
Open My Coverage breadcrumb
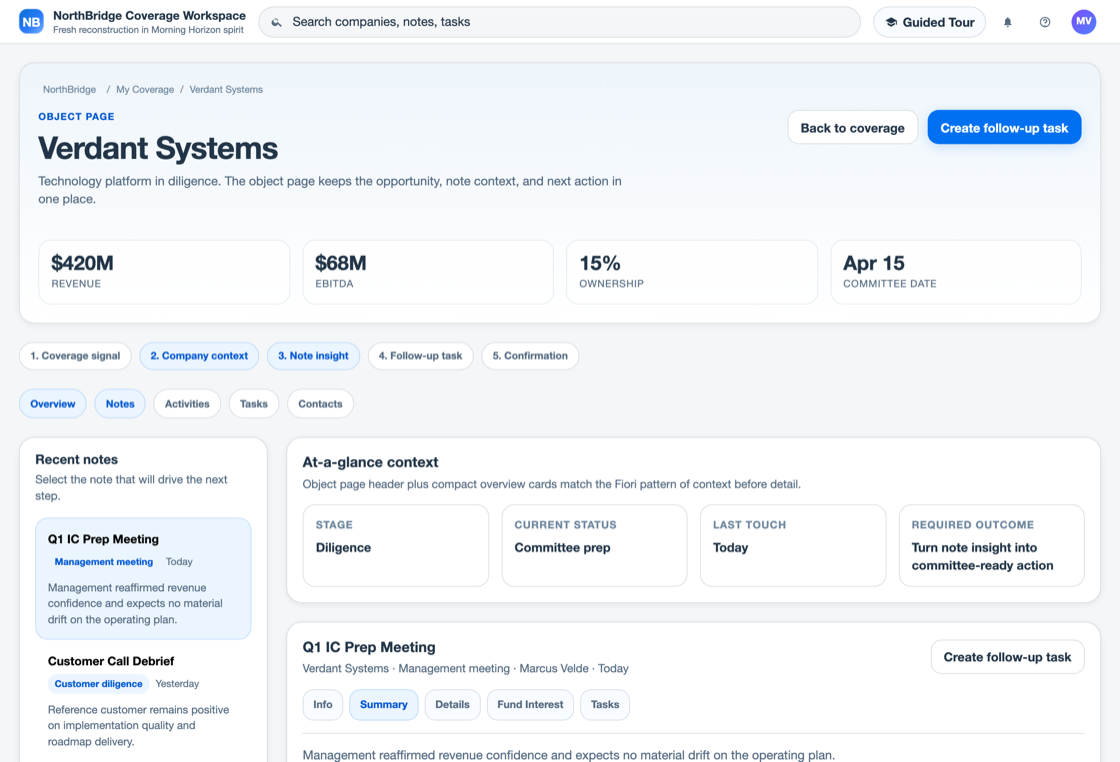click(145, 89)
